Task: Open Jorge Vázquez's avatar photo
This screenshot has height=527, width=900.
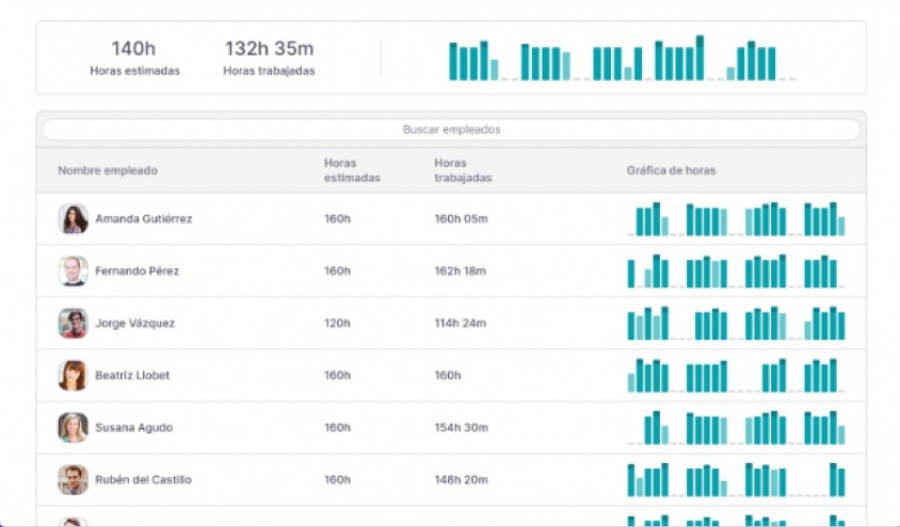Action: (x=73, y=323)
